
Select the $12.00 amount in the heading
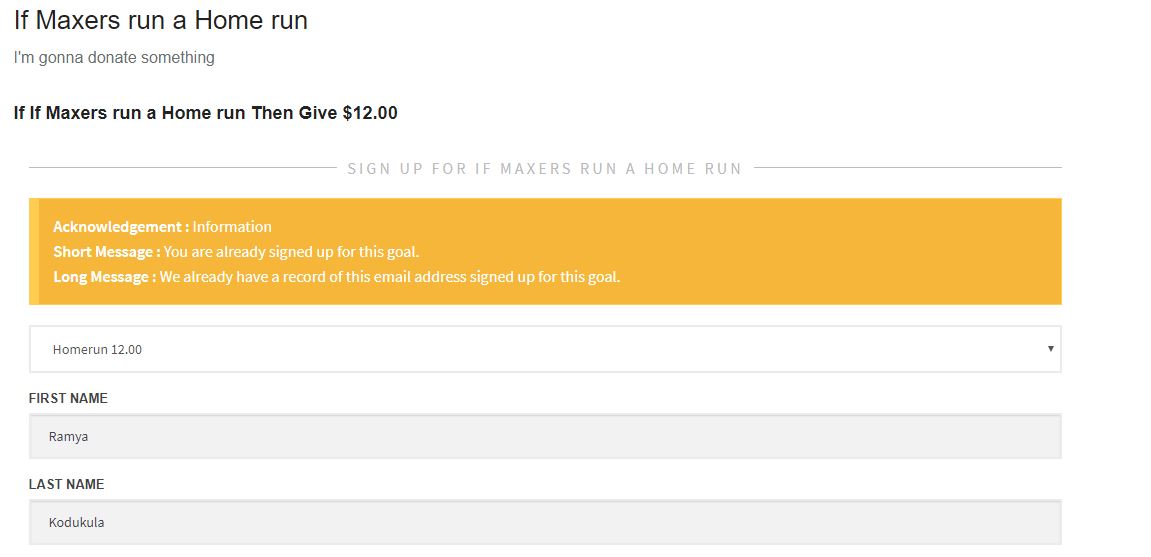pyautogui.click(x=370, y=113)
